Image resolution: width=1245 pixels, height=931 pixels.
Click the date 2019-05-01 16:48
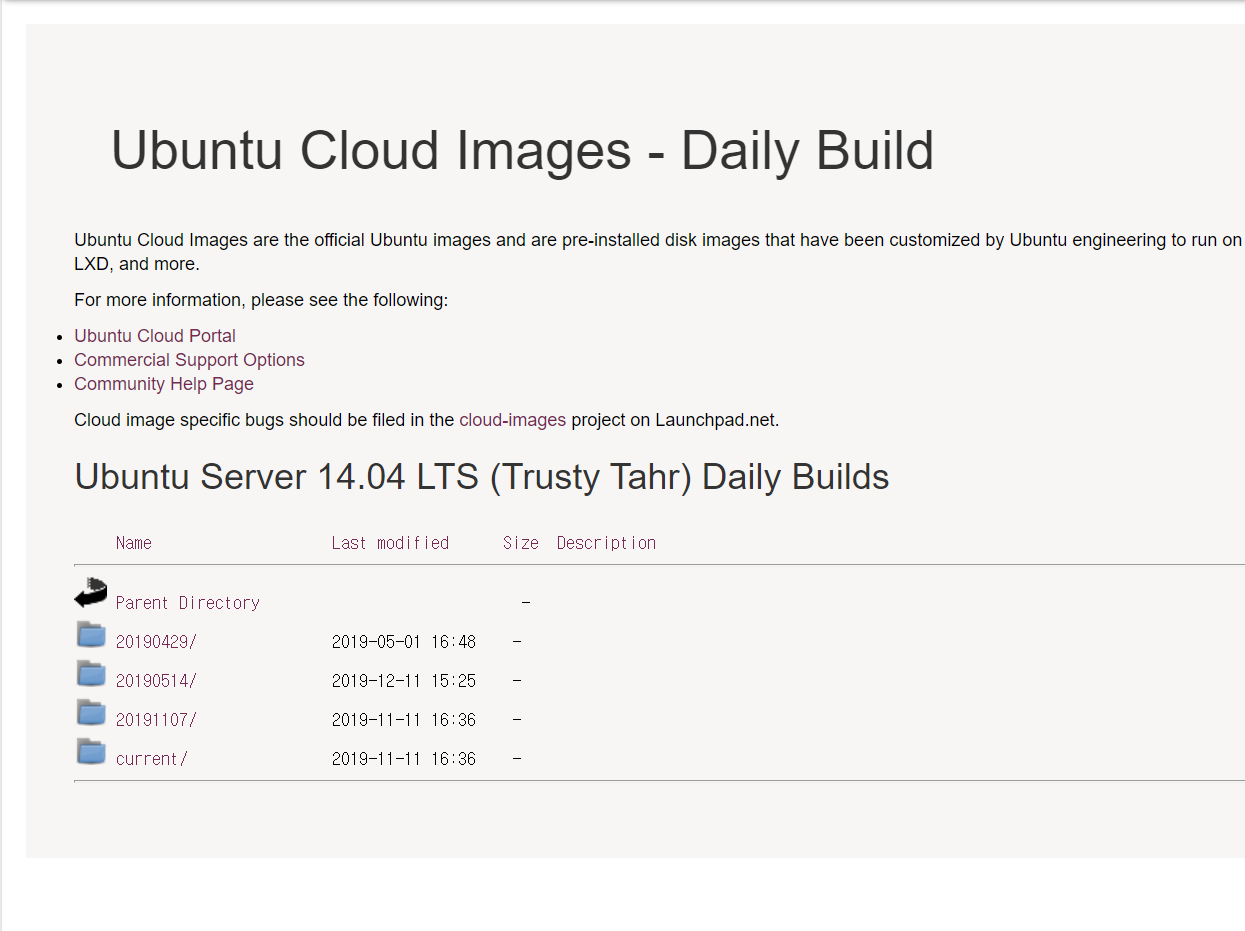pyautogui.click(x=404, y=642)
